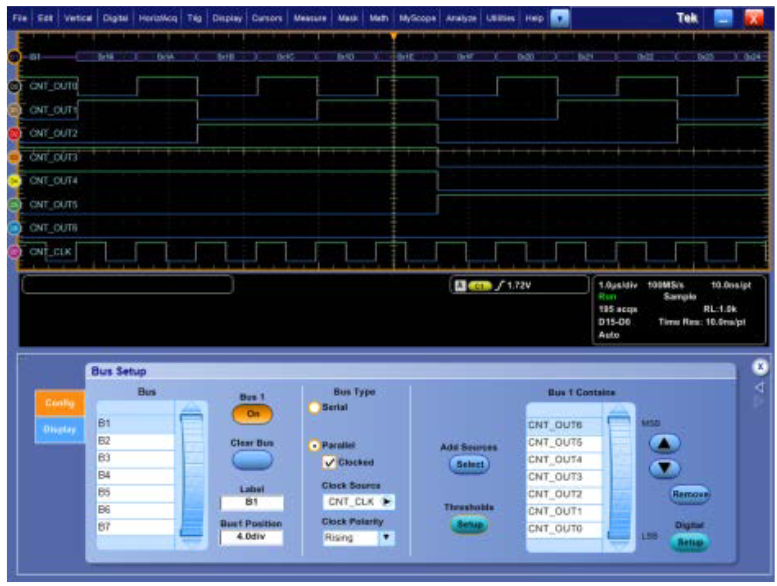Screen dimensions: 777x586
Task: Switch to the Display tab
Action: [x=60, y=429]
